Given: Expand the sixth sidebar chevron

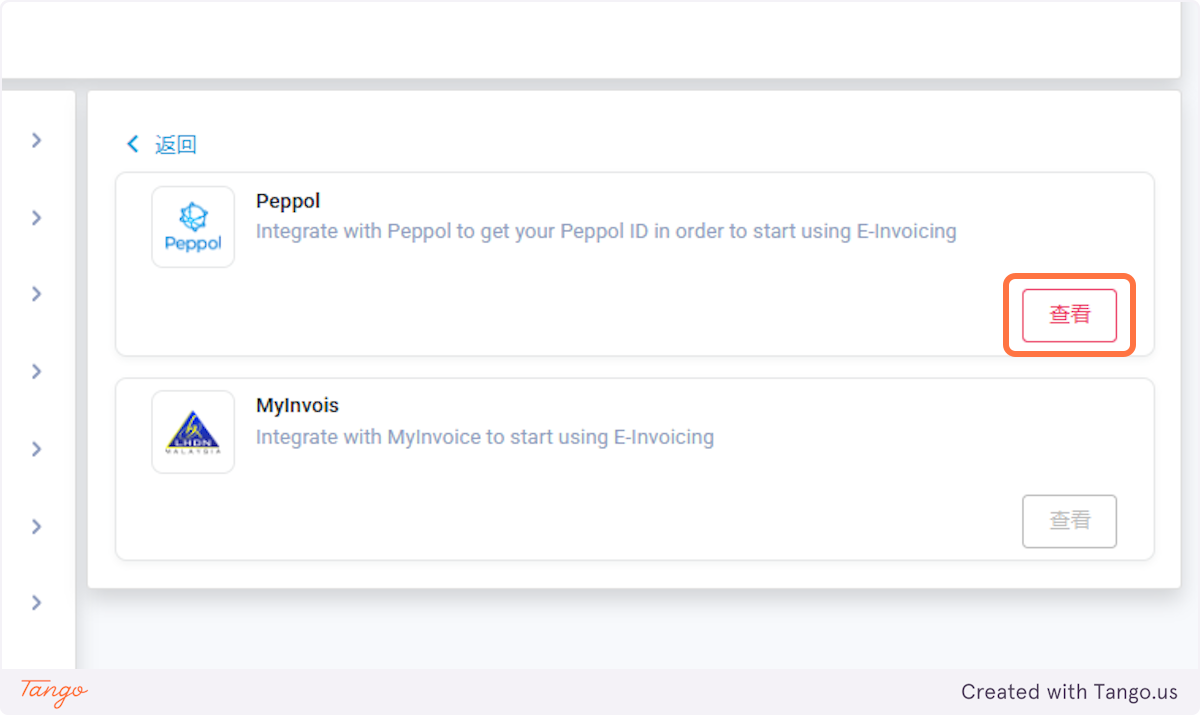Looking at the screenshot, I should (37, 526).
